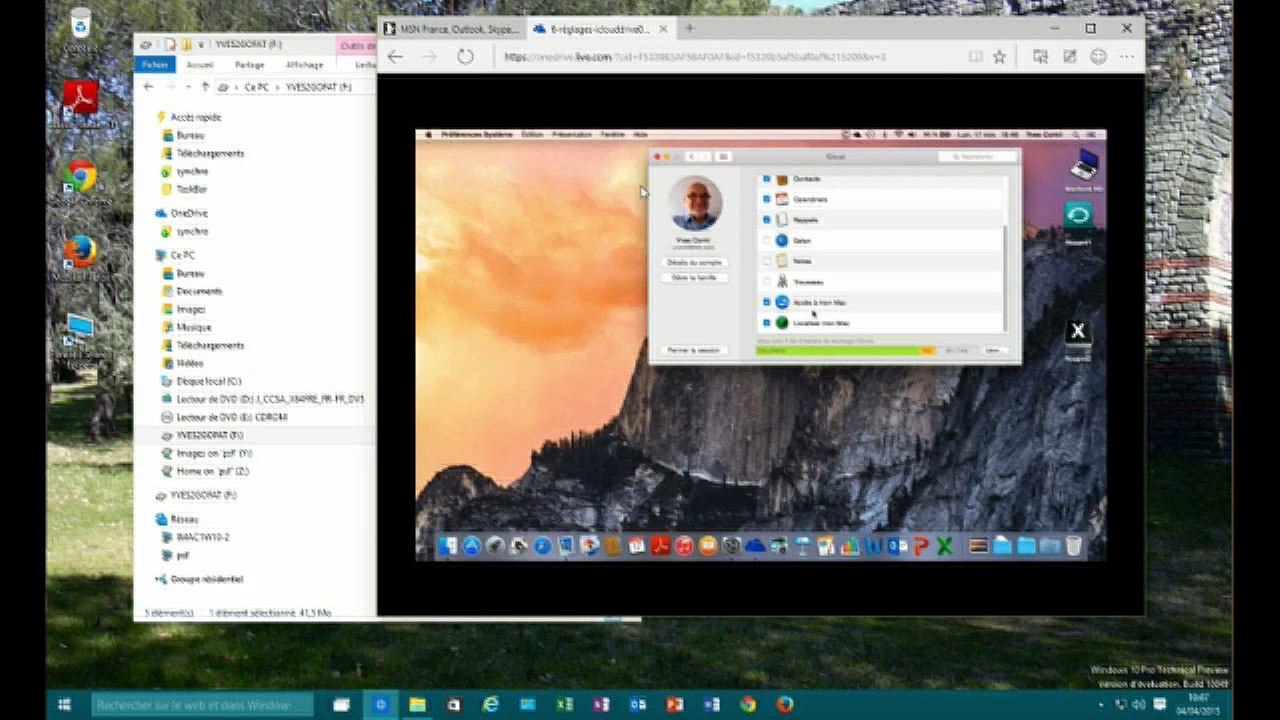Collapse the Ce PC tree node

coord(148,255)
